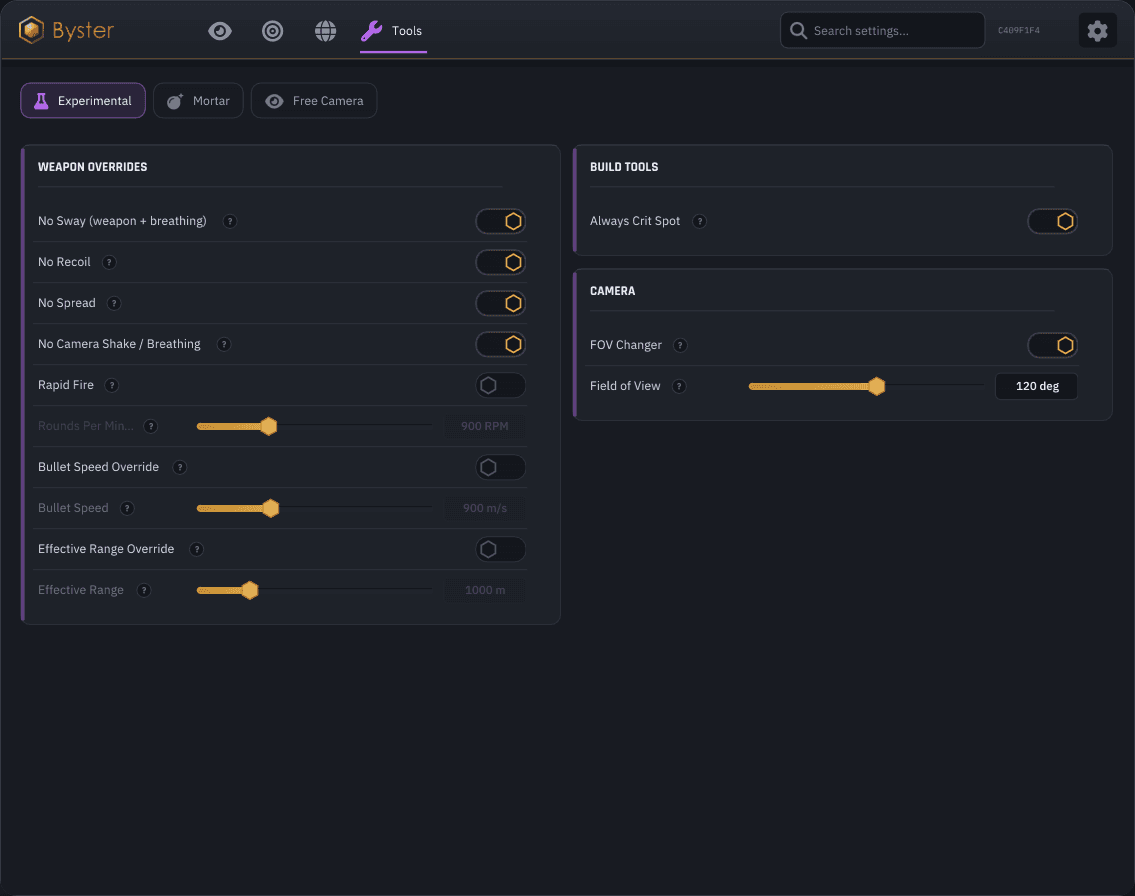1135x896 pixels.
Task: Open the target (aim) section icon
Action: 272,31
